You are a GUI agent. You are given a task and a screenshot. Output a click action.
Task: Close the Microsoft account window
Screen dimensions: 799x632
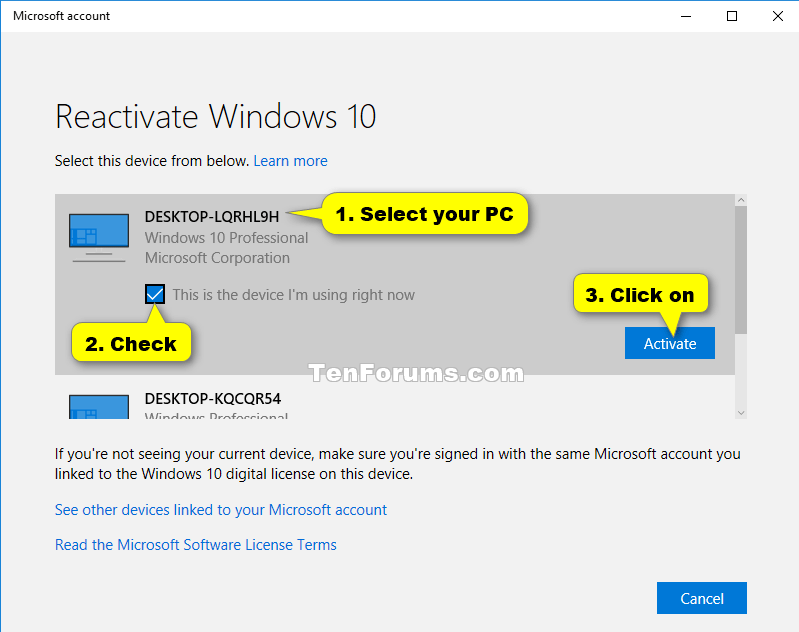(x=778, y=16)
